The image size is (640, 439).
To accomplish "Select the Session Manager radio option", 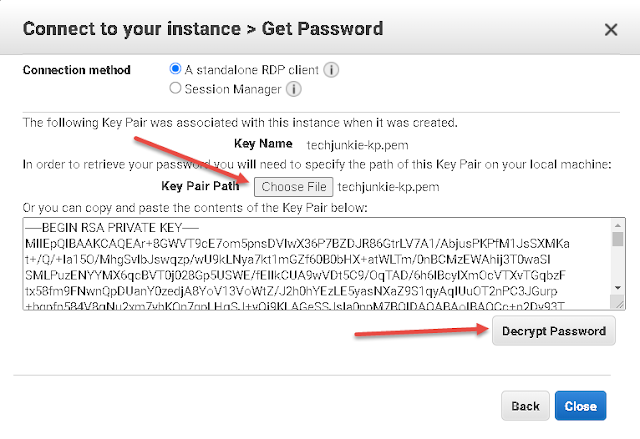I will pos(175,88).
